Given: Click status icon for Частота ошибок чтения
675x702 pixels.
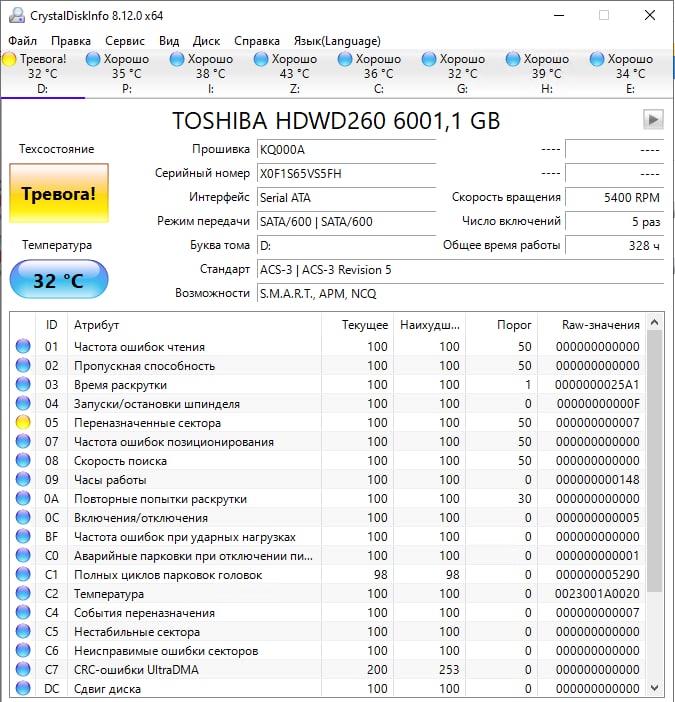Looking at the screenshot, I should (x=23, y=346).
